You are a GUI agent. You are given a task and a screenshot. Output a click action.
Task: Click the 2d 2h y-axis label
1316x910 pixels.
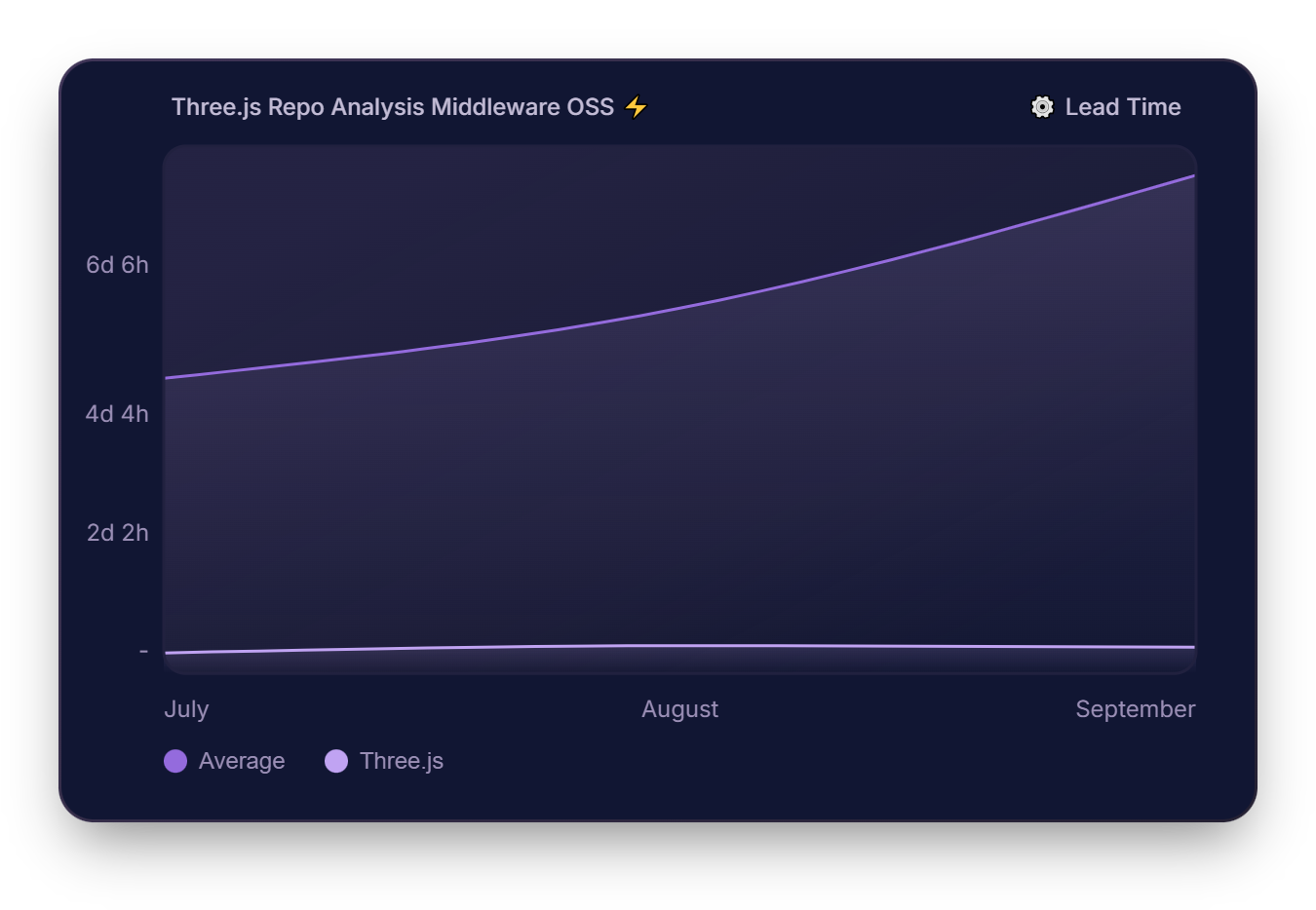pyautogui.click(x=118, y=533)
